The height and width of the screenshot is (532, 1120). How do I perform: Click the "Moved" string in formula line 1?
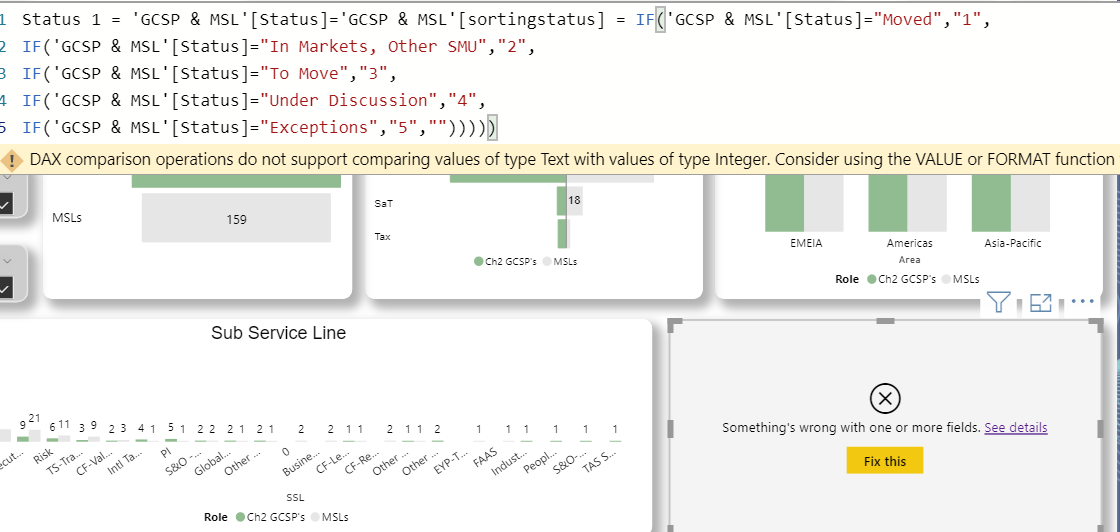click(x=912, y=19)
